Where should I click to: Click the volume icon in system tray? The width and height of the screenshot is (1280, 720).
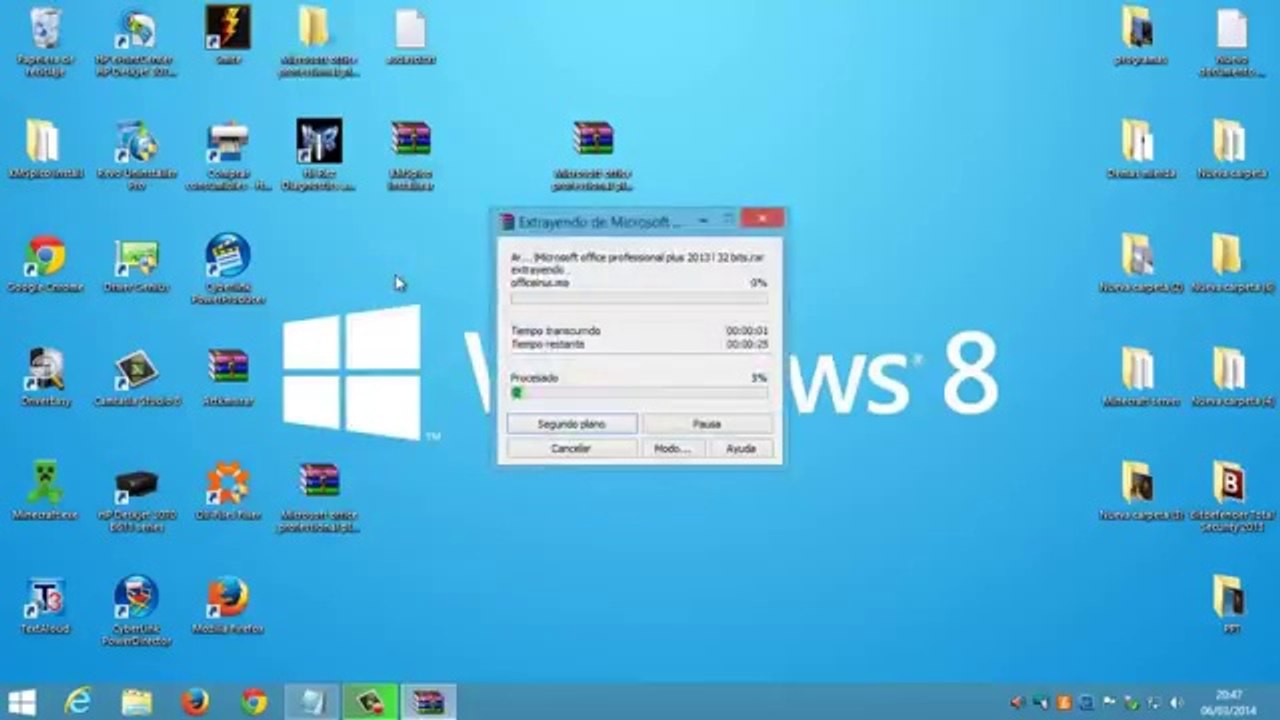tap(1176, 703)
